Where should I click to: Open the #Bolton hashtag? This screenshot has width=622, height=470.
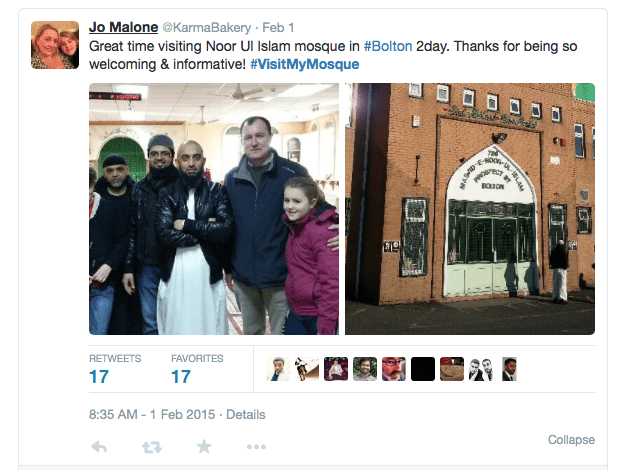pos(388,46)
